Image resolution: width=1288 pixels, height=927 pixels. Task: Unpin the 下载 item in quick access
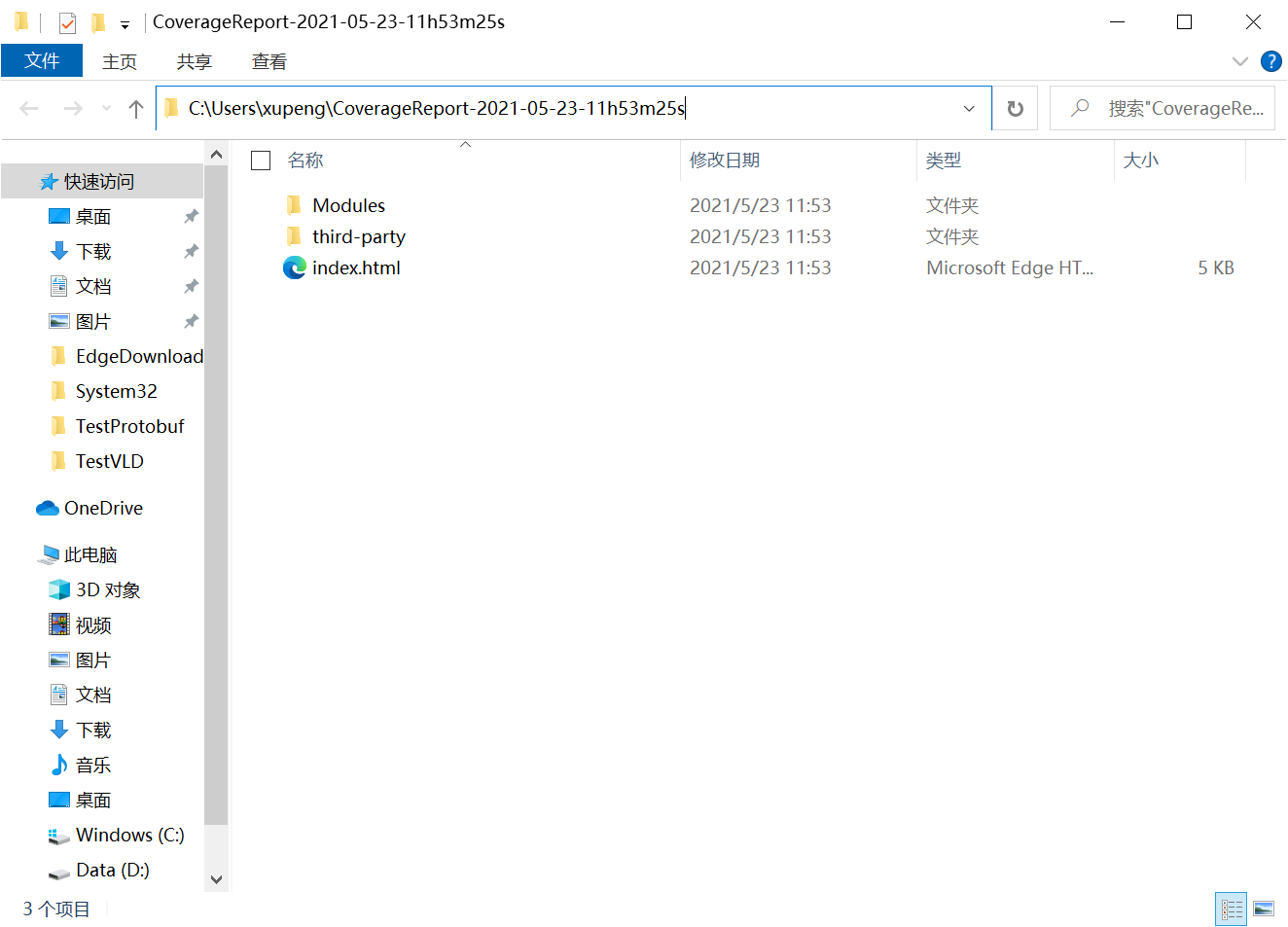[192, 251]
